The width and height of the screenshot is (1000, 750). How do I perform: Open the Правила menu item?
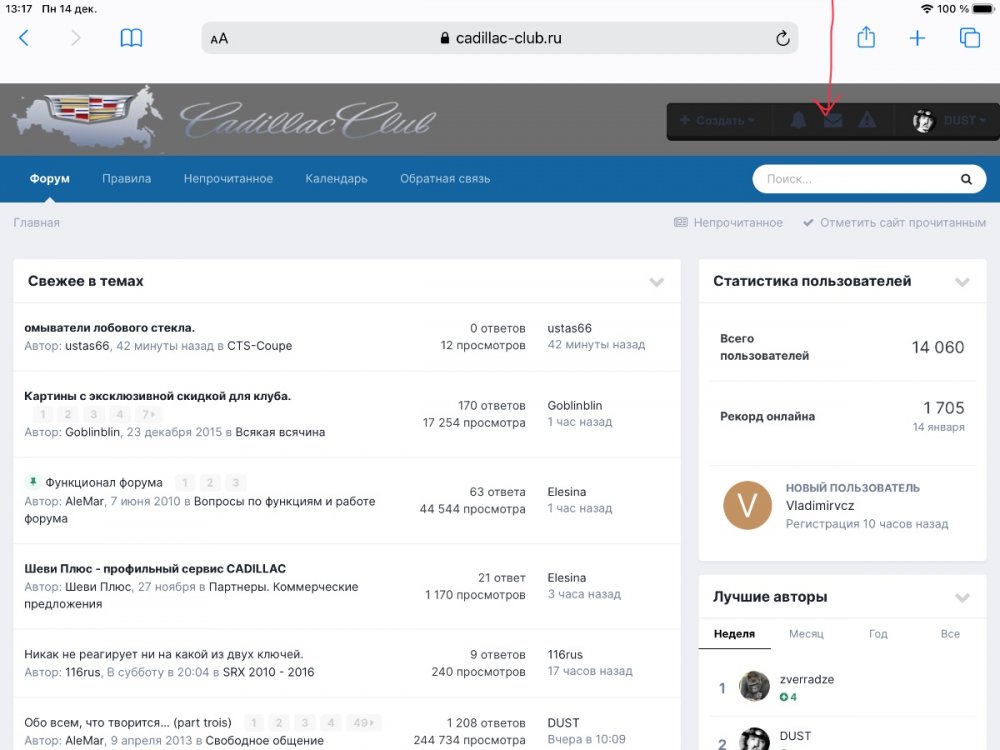pyautogui.click(x=126, y=179)
